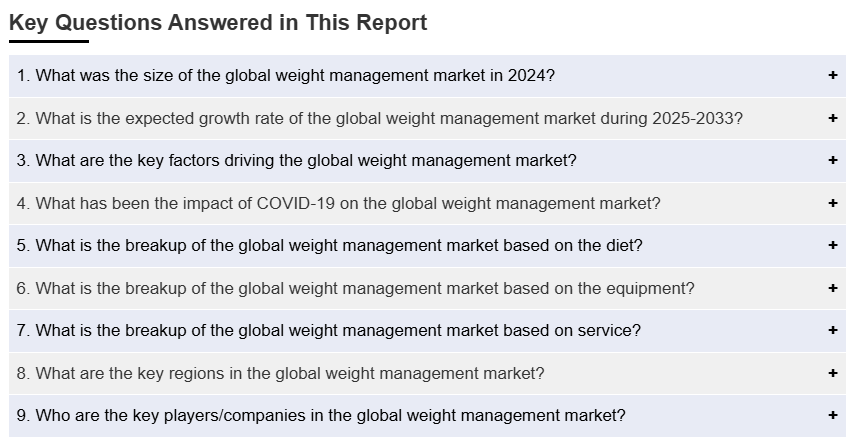Click plus icon on equipment breakup row
Screen dimensions: 854x444
pyautogui.click(x=832, y=288)
